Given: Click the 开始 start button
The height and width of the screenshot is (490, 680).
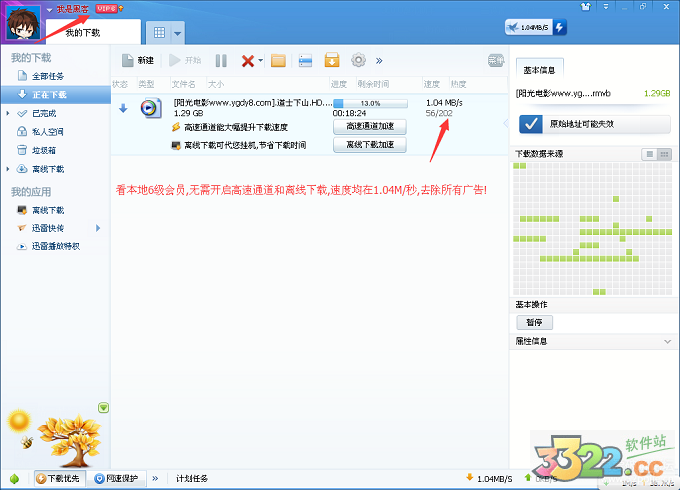Looking at the screenshot, I should click(185, 60).
